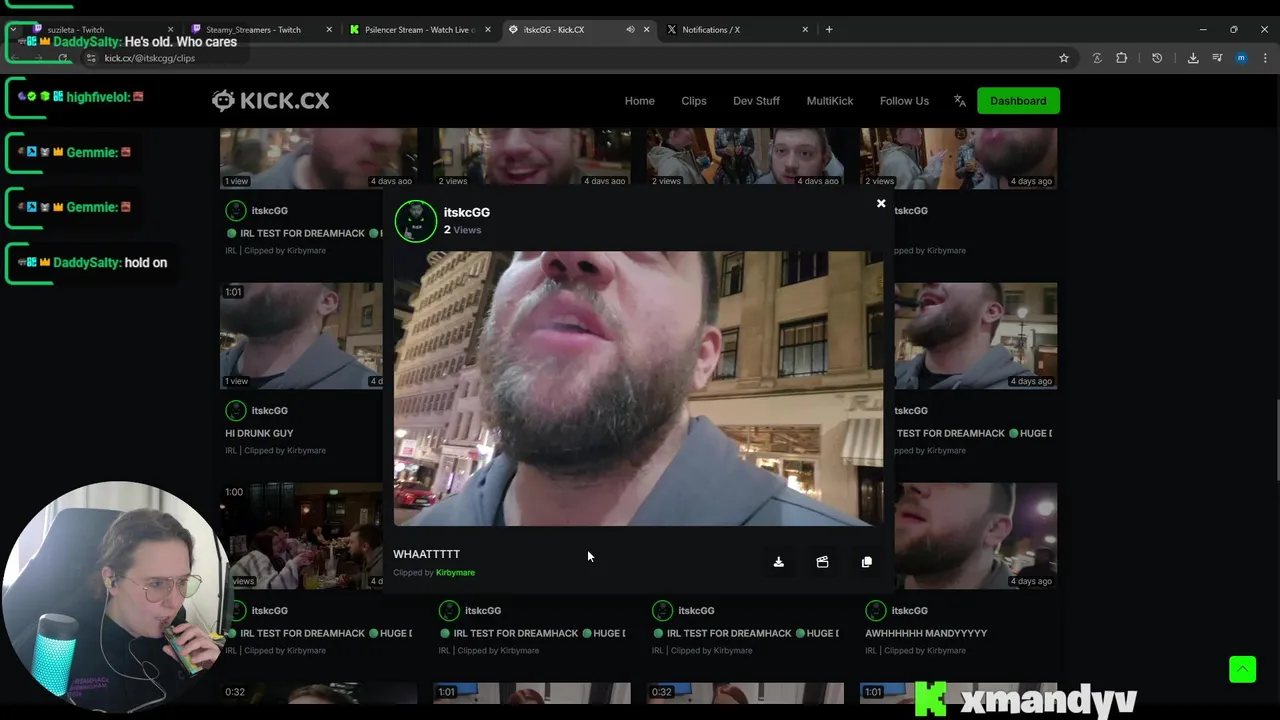Open the 1:00 clip thumbnail
1280x720 pixels.
coord(301,536)
